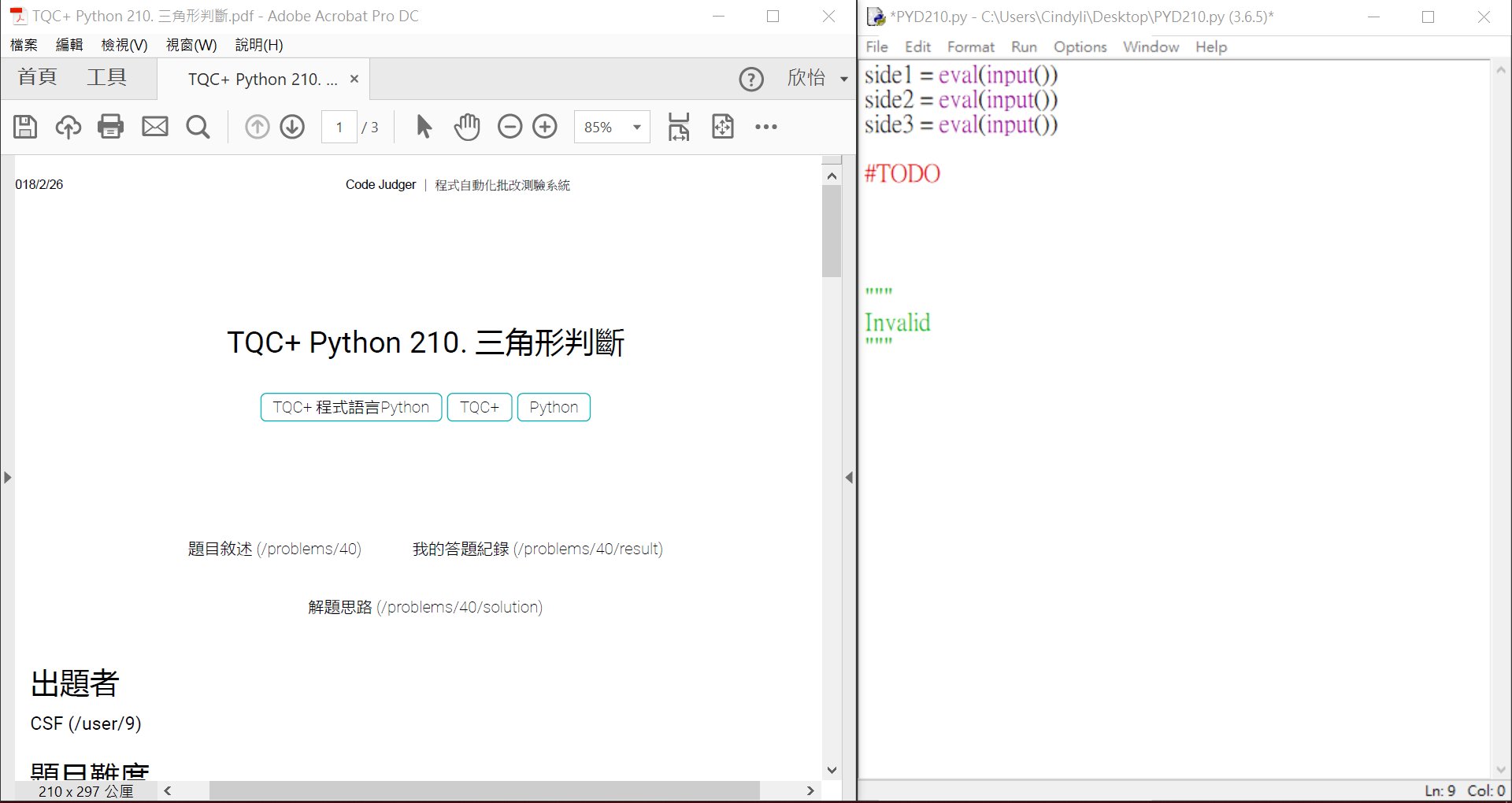Click the PDF horizontal scroll right arrow
This screenshot has height=803, width=1512.
[810, 790]
